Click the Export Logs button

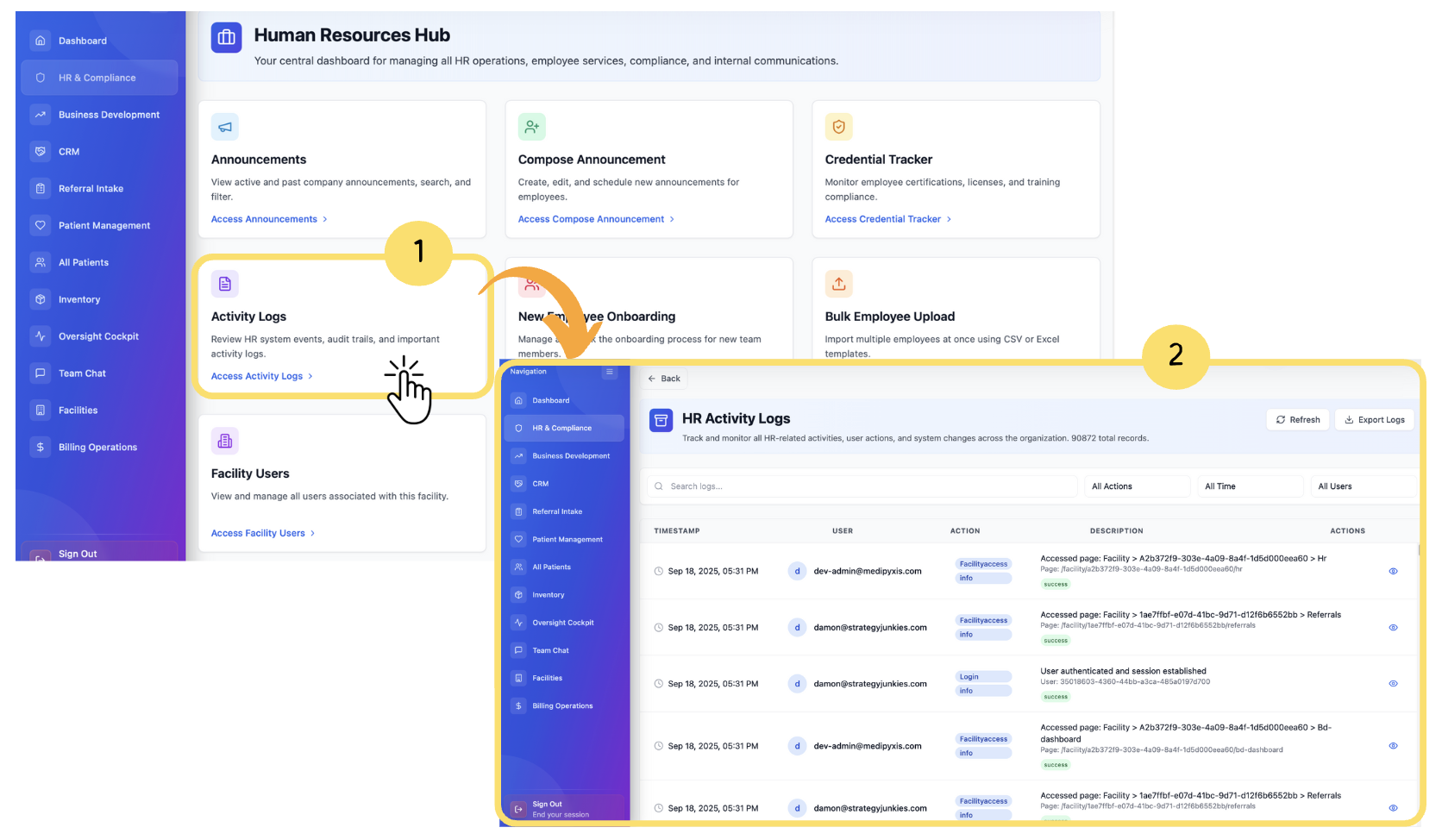[x=1375, y=420]
